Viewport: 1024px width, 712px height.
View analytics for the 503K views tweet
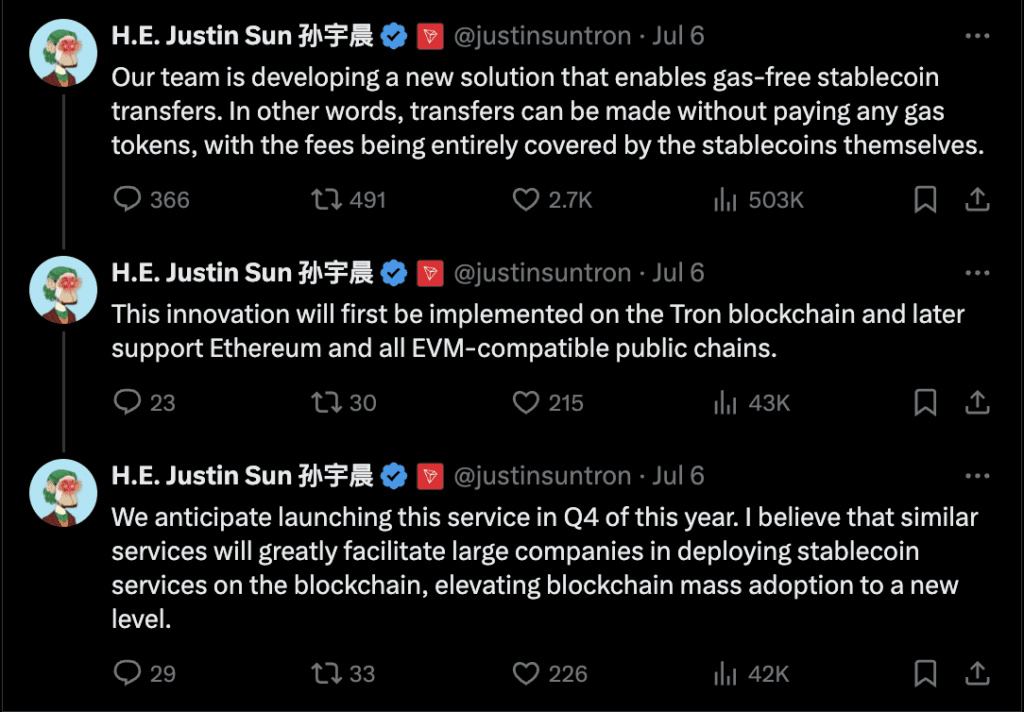(x=726, y=200)
